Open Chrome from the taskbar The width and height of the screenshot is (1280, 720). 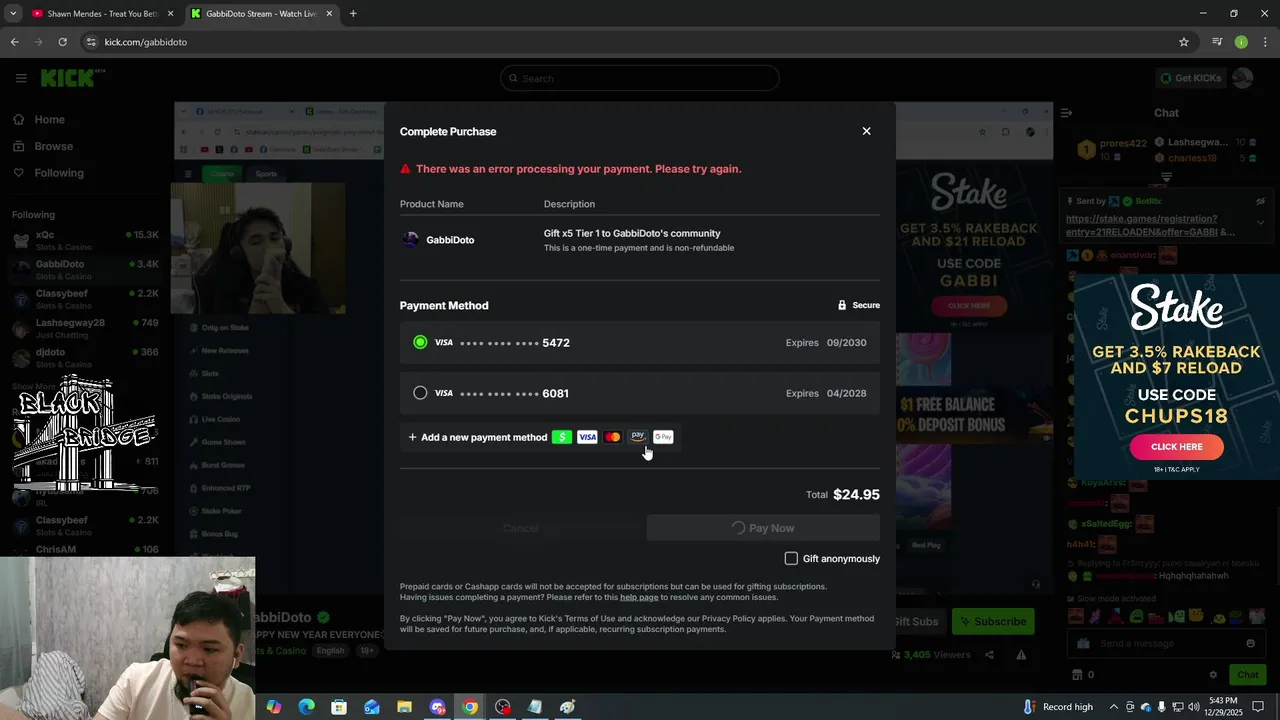pos(470,707)
